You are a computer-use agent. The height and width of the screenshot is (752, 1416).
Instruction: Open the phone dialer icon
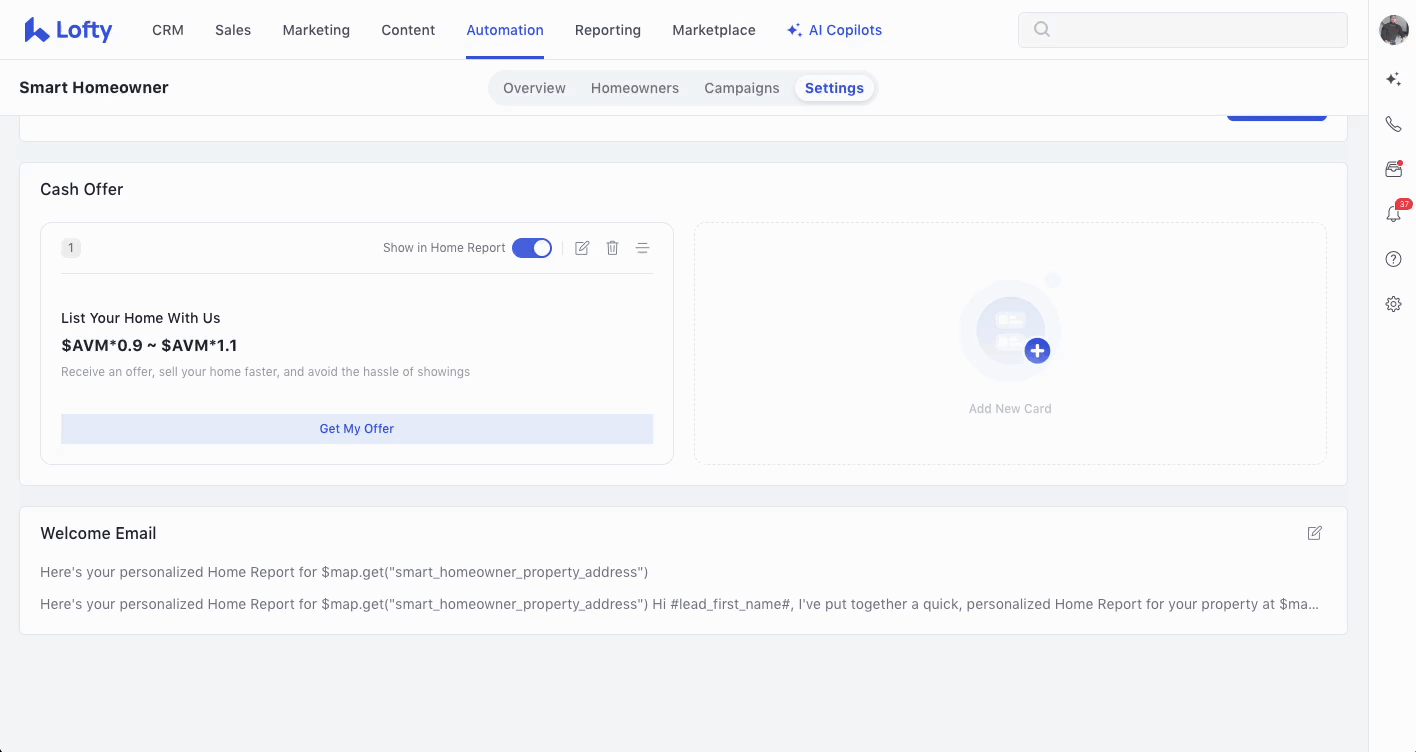click(x=1393, y=124)
